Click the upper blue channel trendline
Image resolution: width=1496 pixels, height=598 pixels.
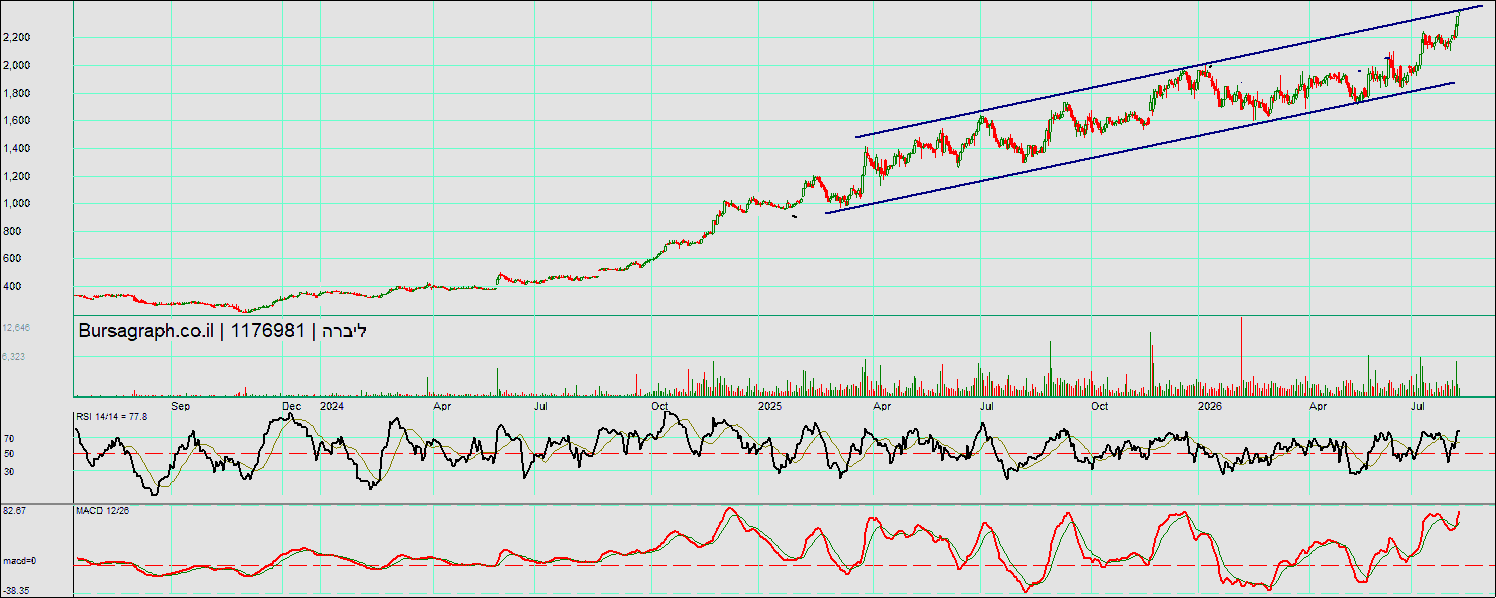1170,72
